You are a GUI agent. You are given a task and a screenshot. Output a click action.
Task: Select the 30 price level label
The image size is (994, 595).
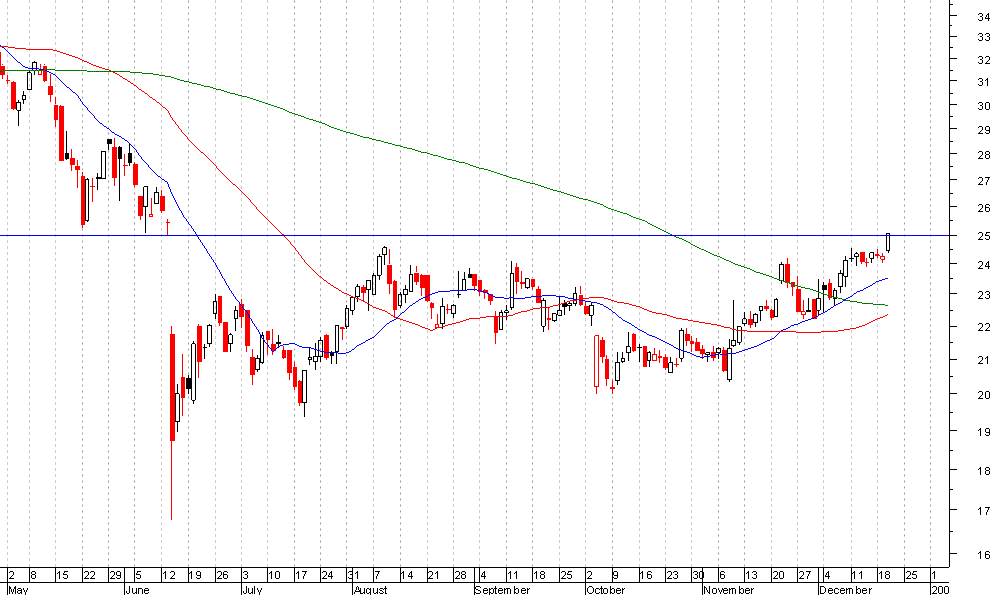(983, 106)
